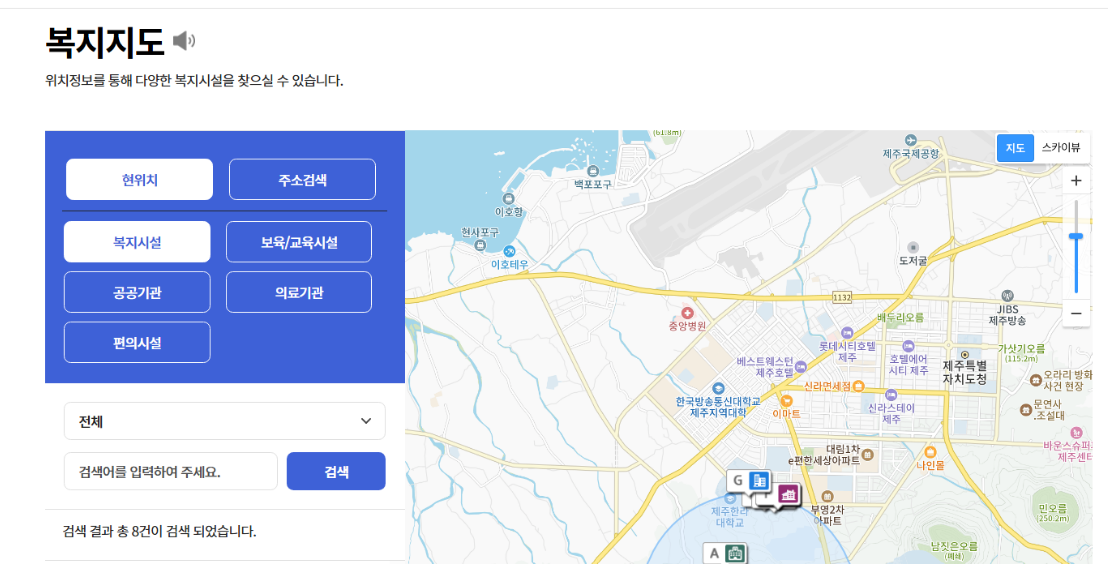Click the 베스트웨스턴 제주호텔 icon
Image resolution: width=1108 pixels, height=567 pixels.
click(801, 366)
